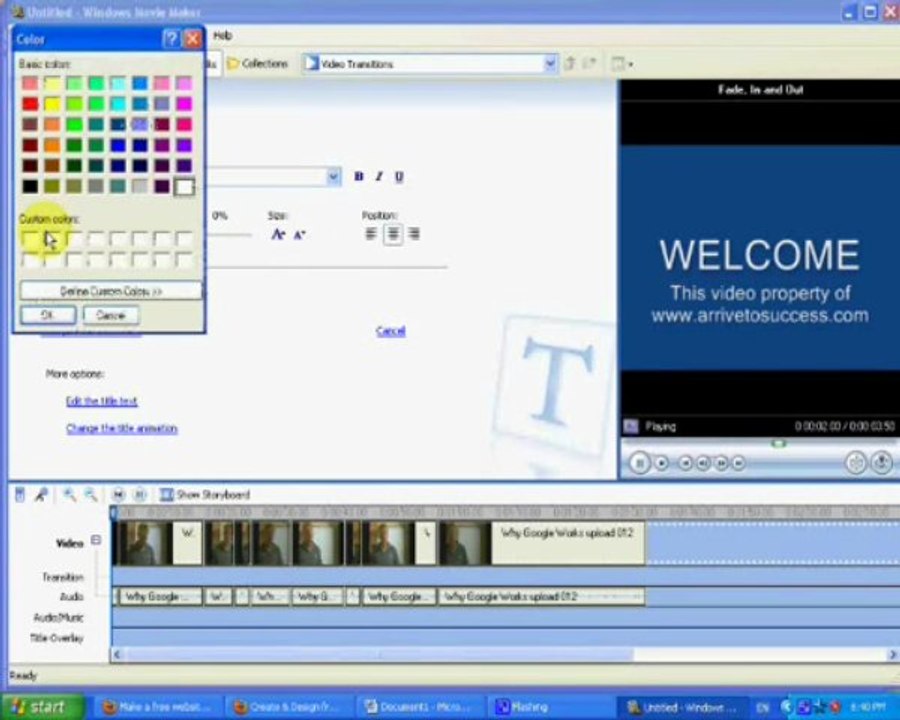
Task: Open the Set Audio Levels tool
Action: 20,494
